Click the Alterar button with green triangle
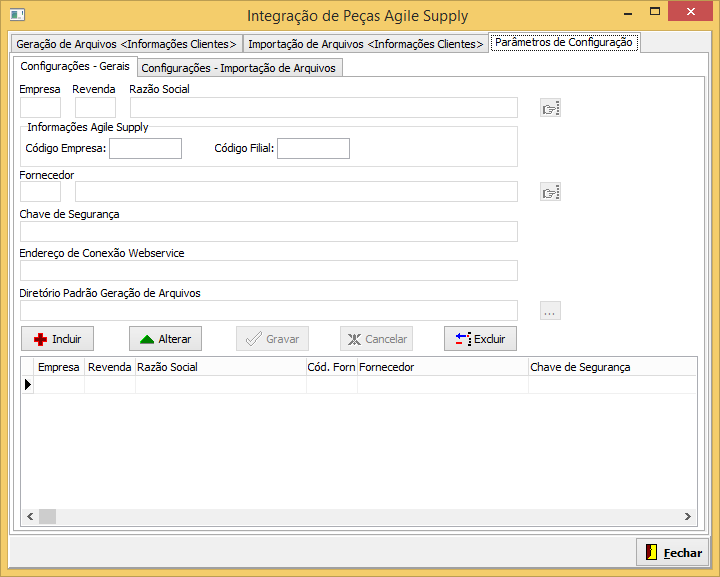The height and width of the screenshot is (577, 720). click(x=165, y=339)
